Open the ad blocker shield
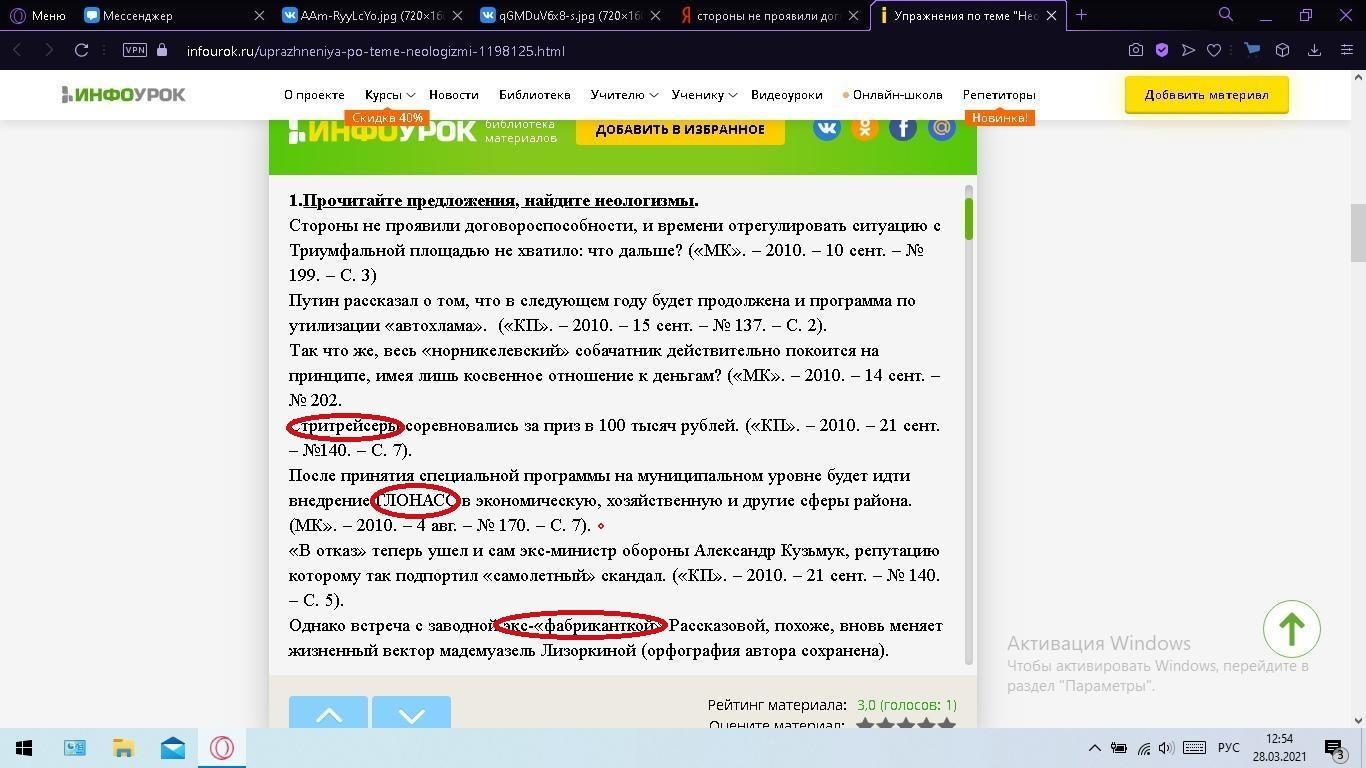Image resolution: width=1366 pixels, height=768 pixels. tap(1162, 50)
